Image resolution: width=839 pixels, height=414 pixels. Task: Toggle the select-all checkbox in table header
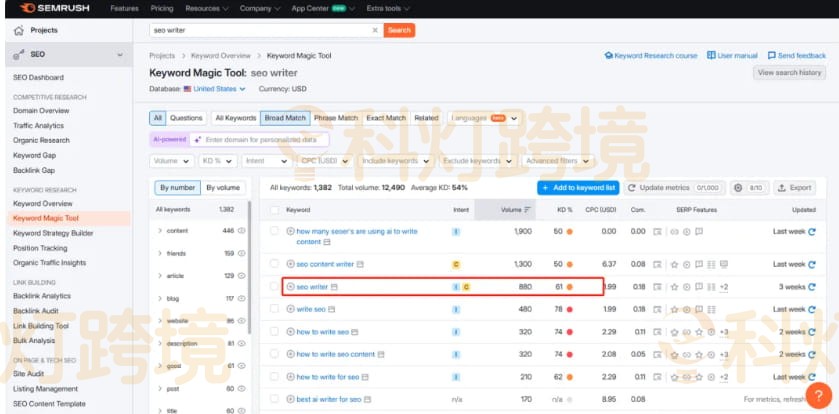[x=274, y=210]
